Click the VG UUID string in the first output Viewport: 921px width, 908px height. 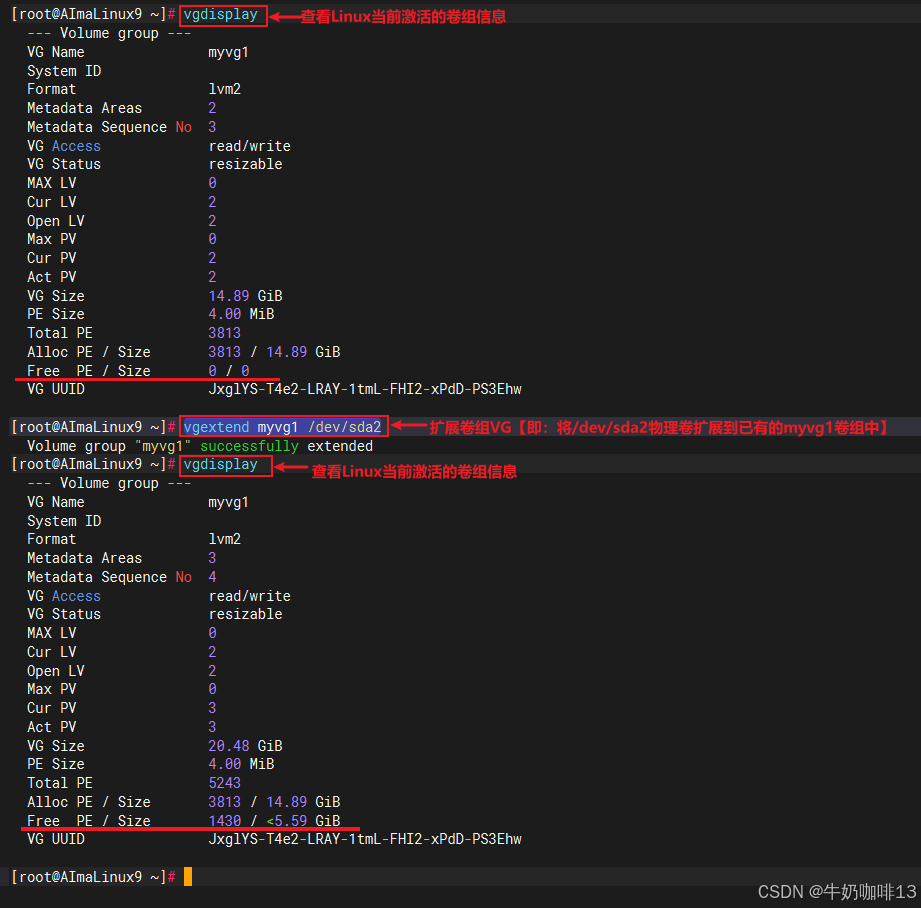pyautogui.click(x=365, y=389)
